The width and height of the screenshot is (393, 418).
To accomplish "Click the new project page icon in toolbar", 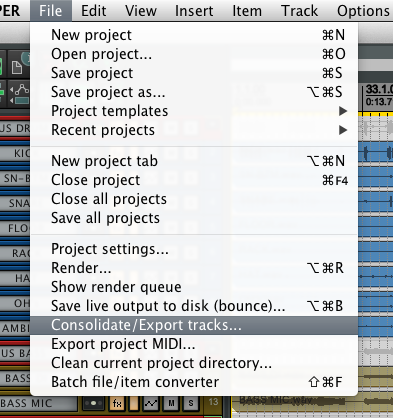I will click(16, 67).
